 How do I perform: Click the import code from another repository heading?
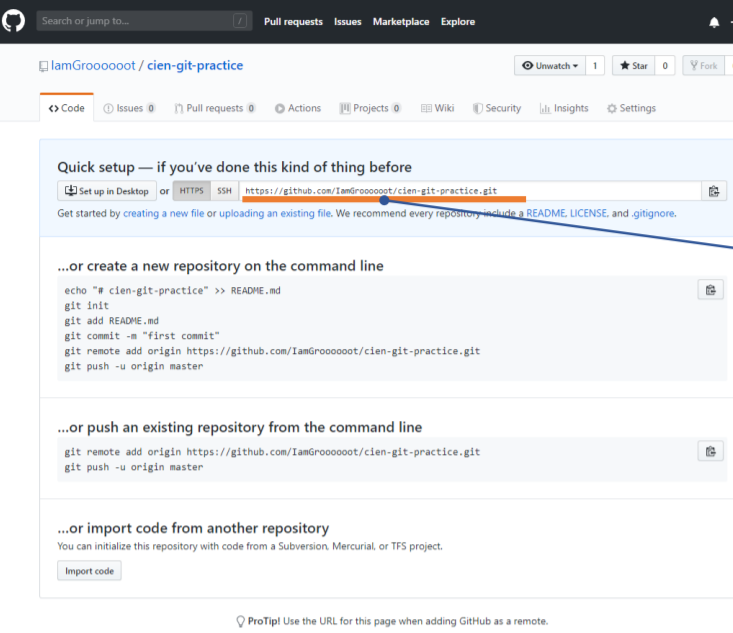pyautogui.click(x=193, y=528)
